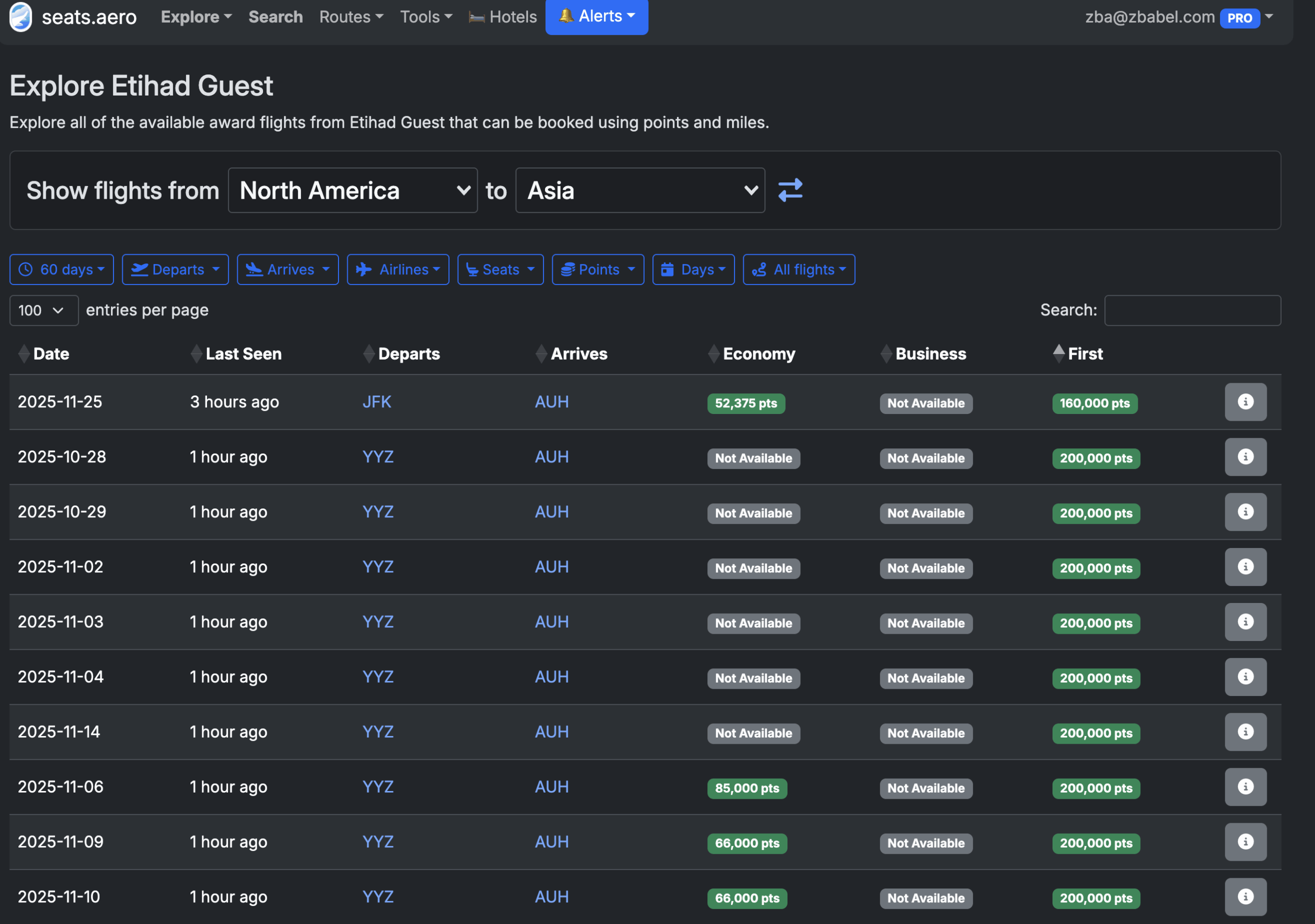Viewport: 1315px width, 924px height.
Task: Open info icon for the 2025-11-06 flight
Action: 1245,787
